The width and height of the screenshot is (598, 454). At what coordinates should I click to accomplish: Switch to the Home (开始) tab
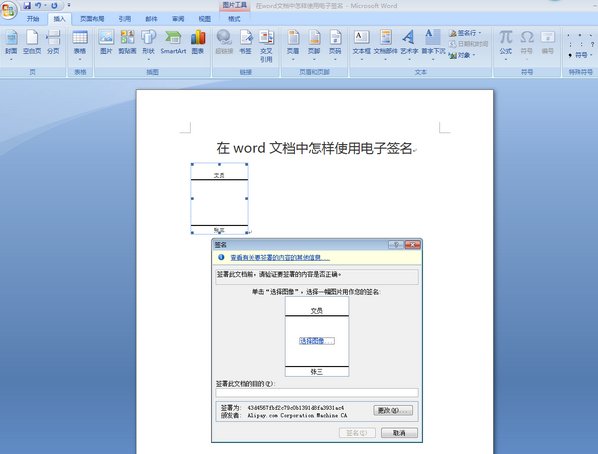[x=33, y=19]
